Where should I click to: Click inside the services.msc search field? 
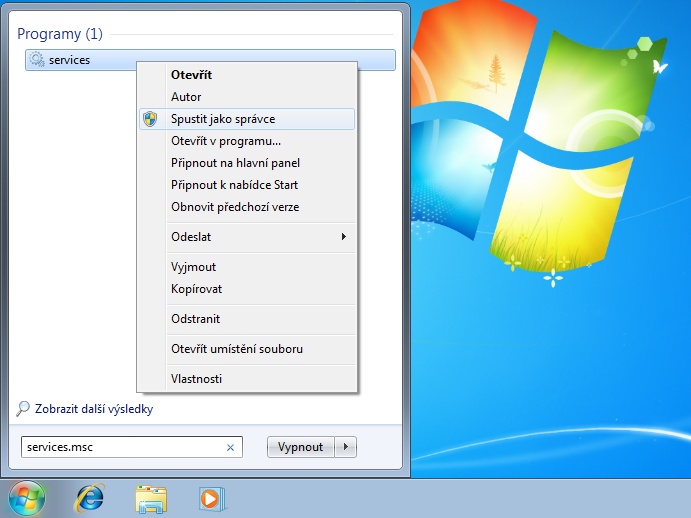[x=120, y=448]
